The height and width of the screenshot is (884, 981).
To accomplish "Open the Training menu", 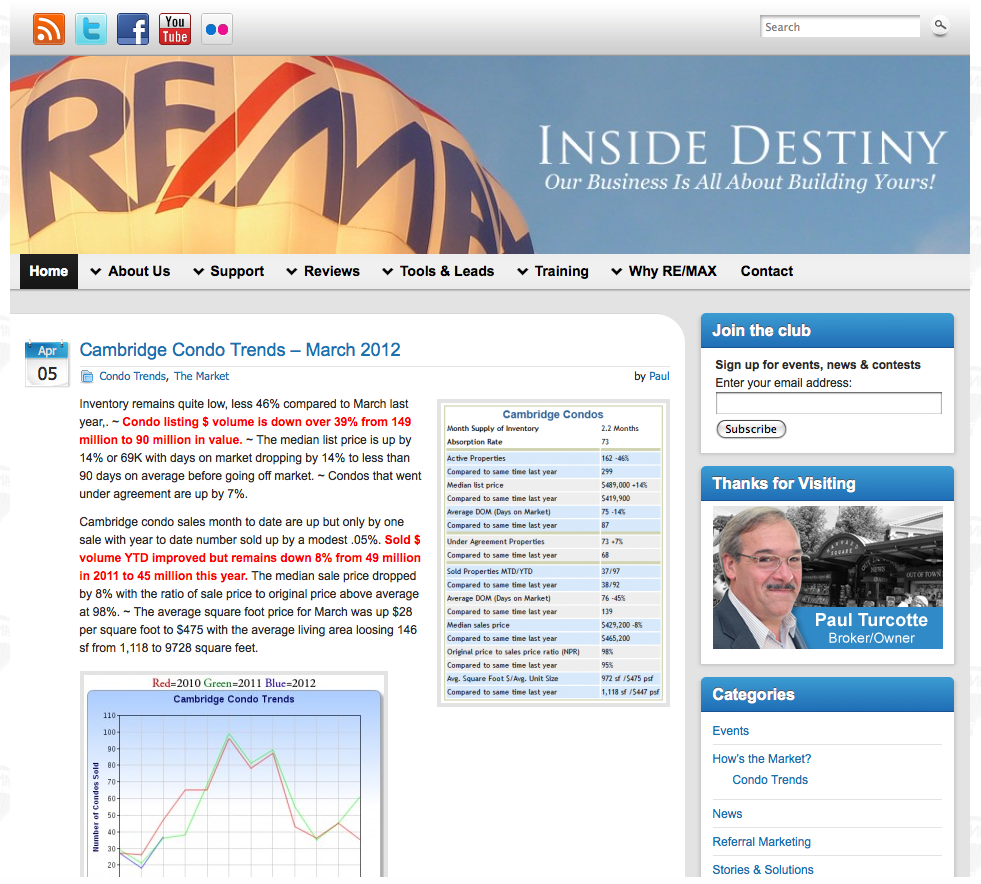I will coord(561,271).
